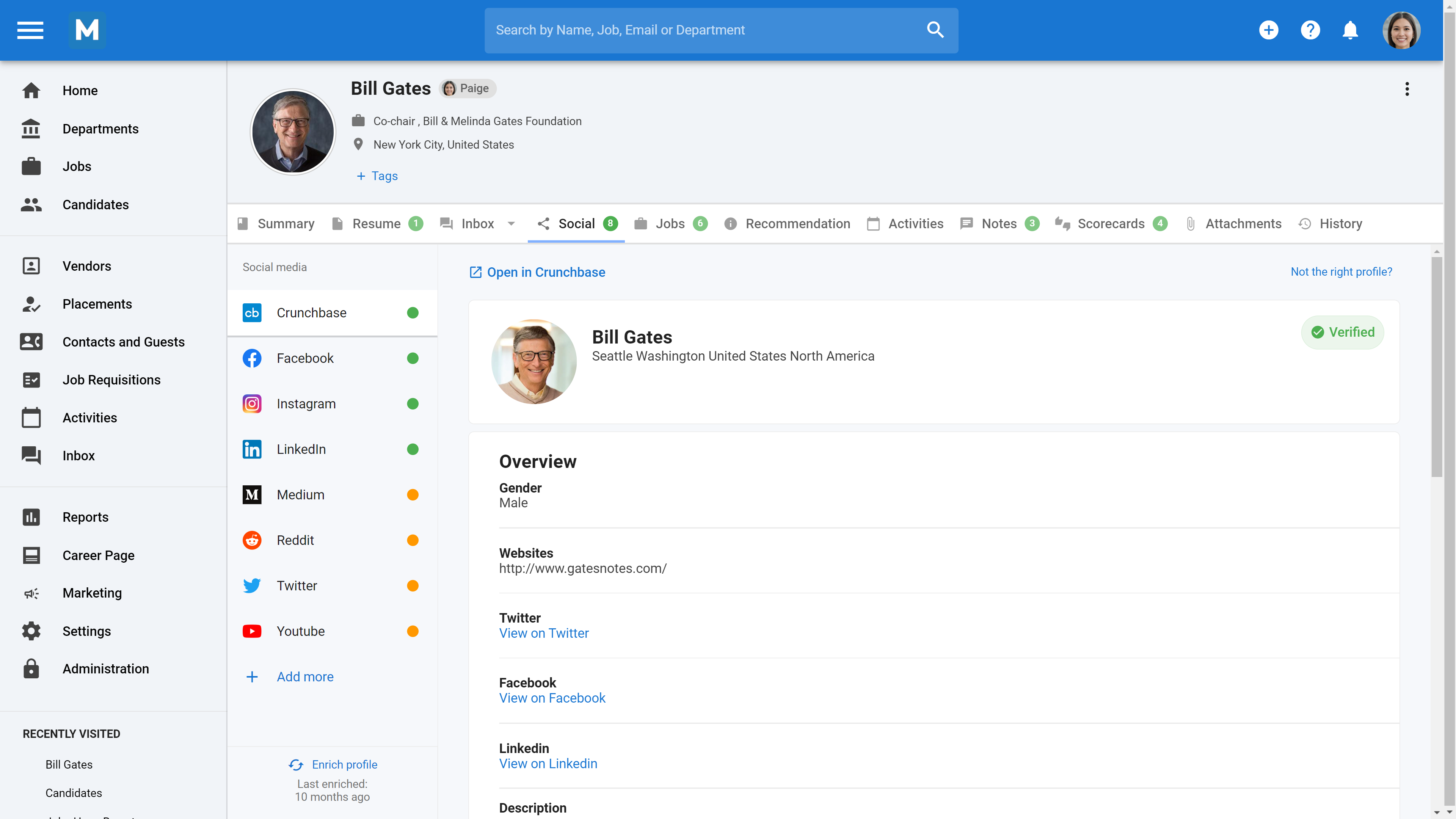Screen dimensions: 1456x819
Task: Click the social content vertical scrollbar
Action: coord(1436,367)
